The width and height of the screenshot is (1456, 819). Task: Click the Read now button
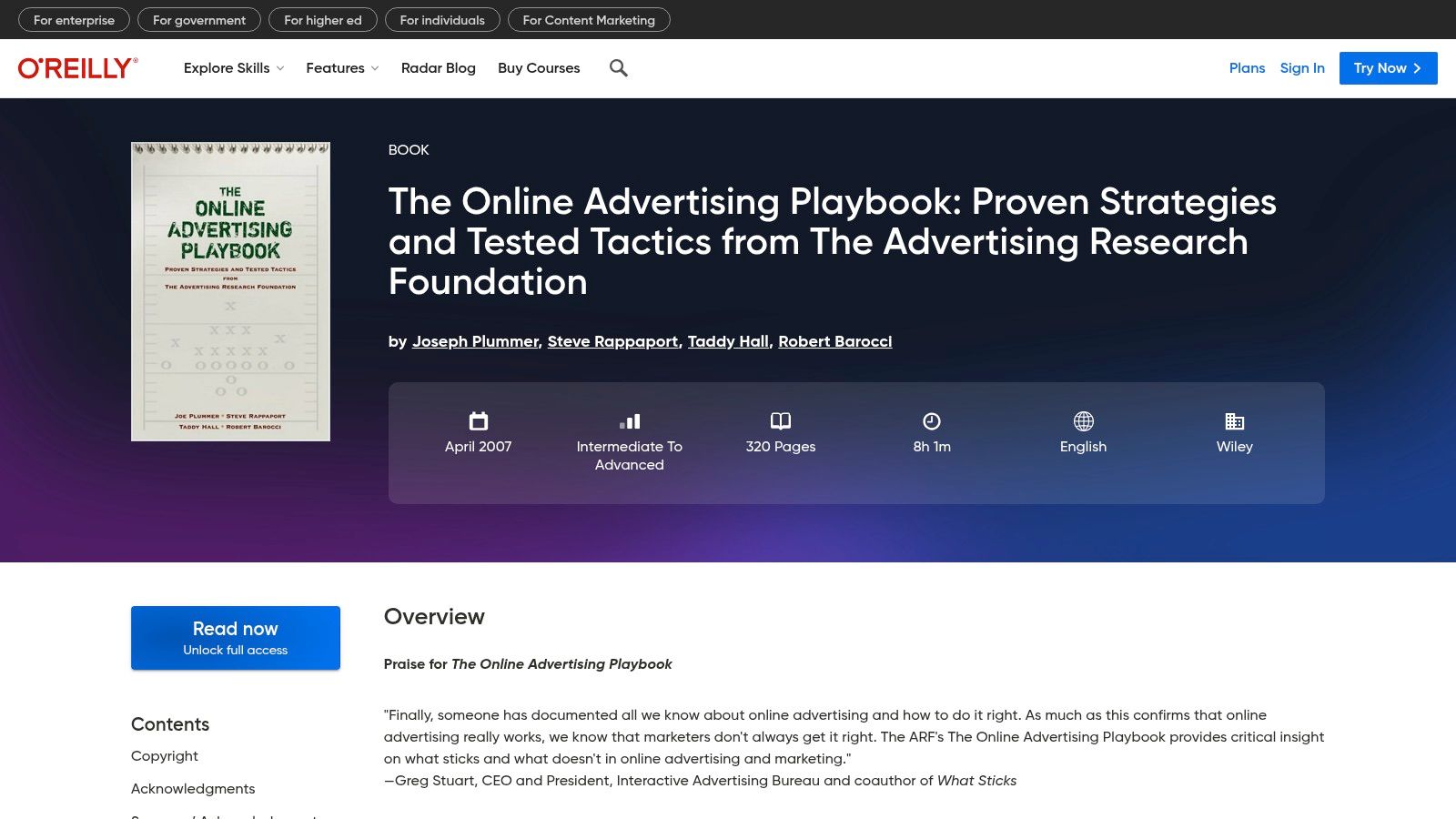[236, 638]
